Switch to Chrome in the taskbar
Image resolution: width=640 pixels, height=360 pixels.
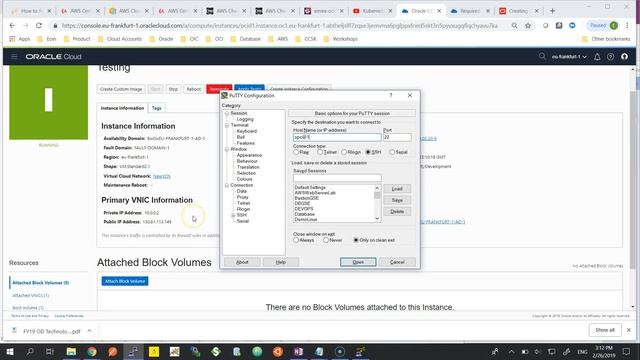pyautogui.click(x=92, y=351)
